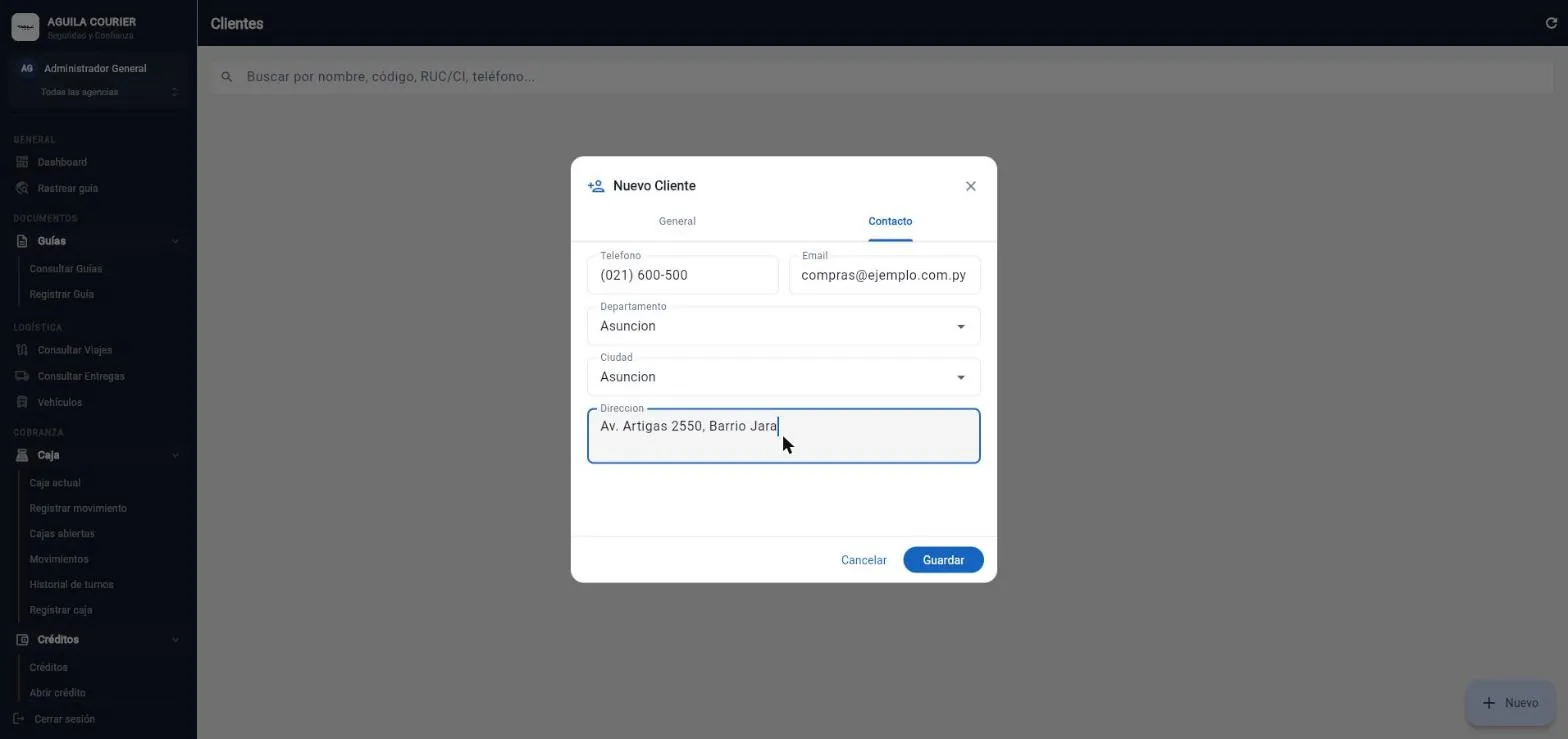This screenshot has height=739, width=1568.
Task: Click the Caja register icon
Action: pos(22,455)
